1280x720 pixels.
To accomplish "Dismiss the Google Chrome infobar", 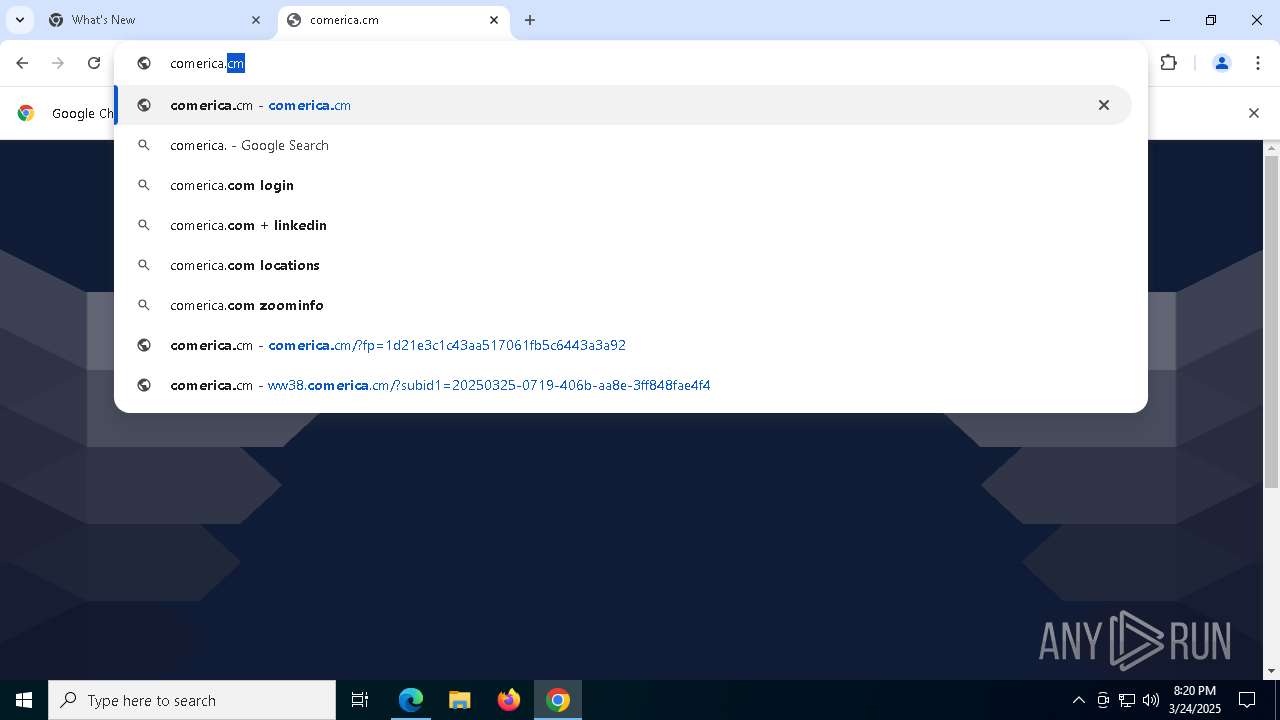I will tap(1254, 113).
